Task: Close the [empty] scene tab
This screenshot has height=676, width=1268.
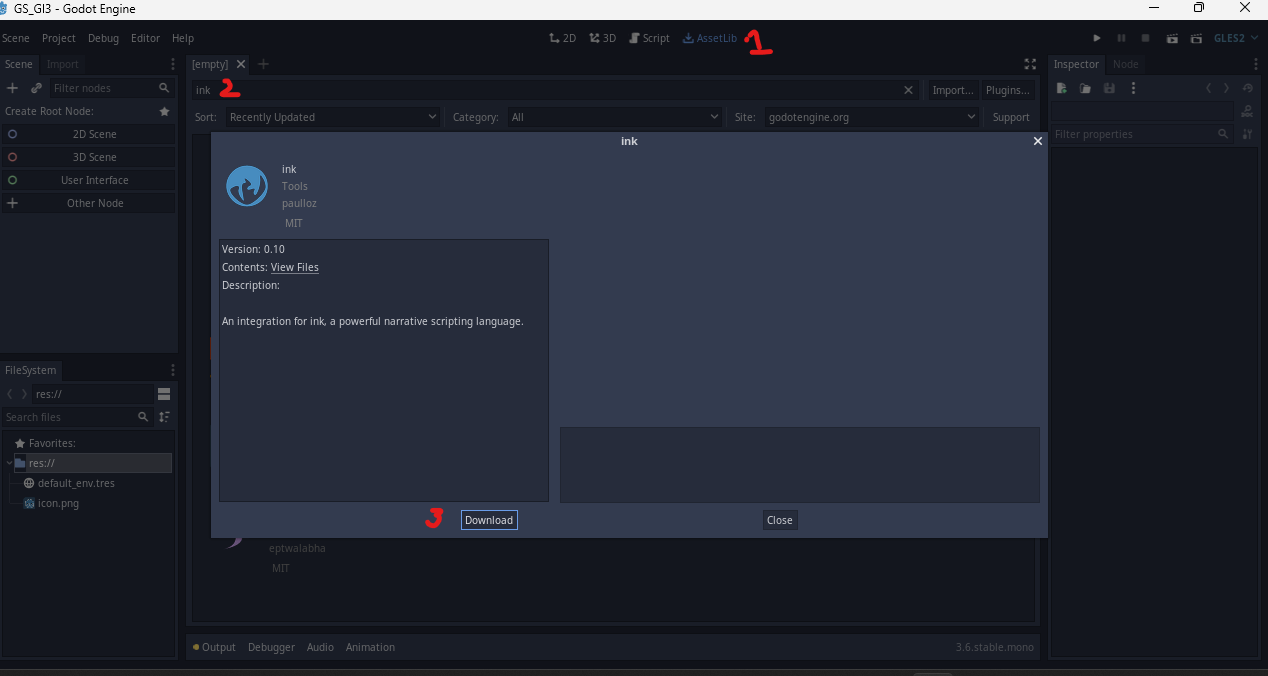Action: (241, 64)
